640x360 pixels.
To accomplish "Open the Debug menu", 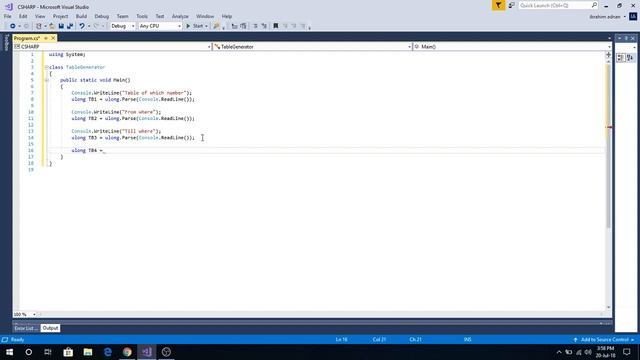I will click(102, 16).
